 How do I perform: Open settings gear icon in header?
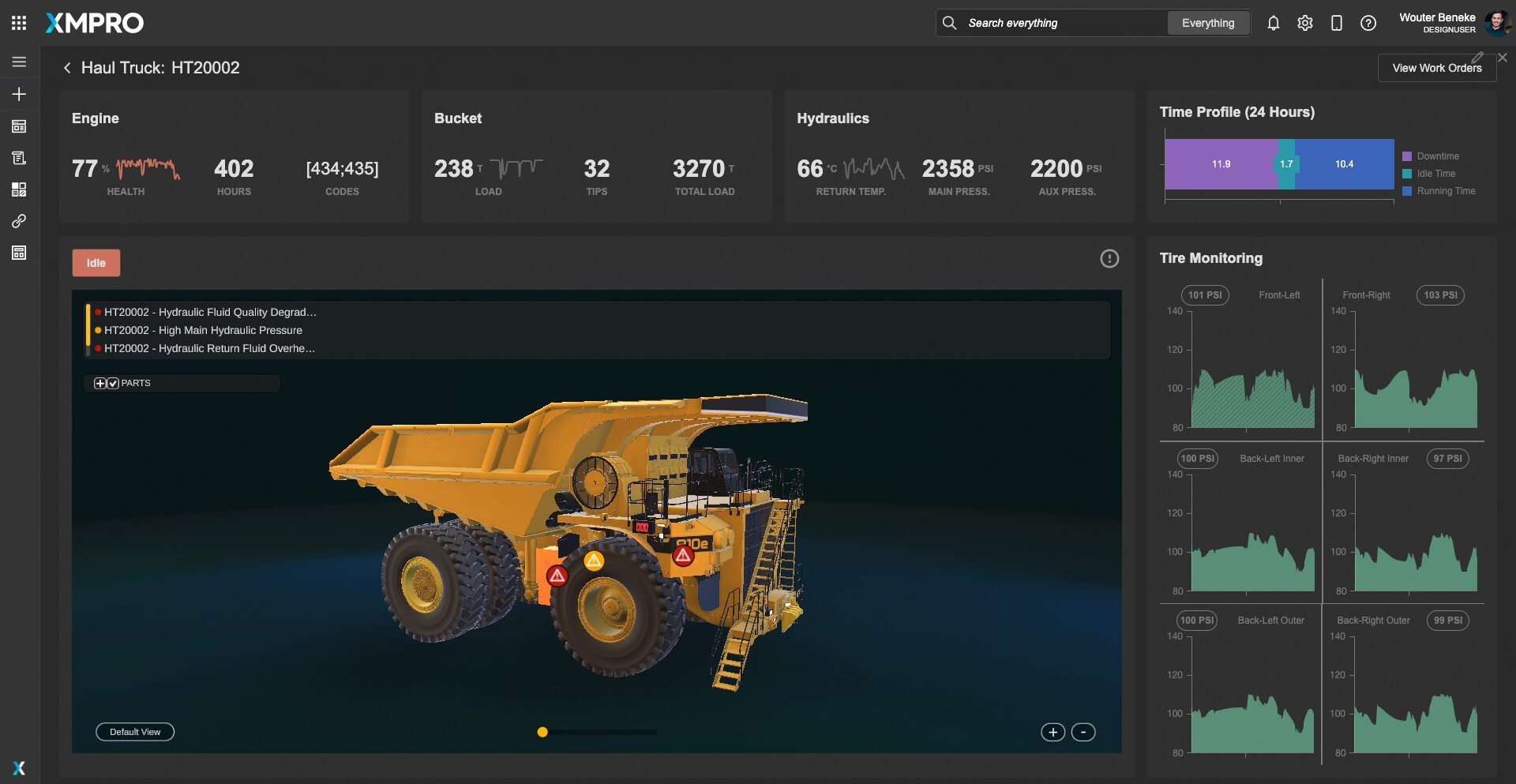pyautogui.click(x=1304, y=23)
